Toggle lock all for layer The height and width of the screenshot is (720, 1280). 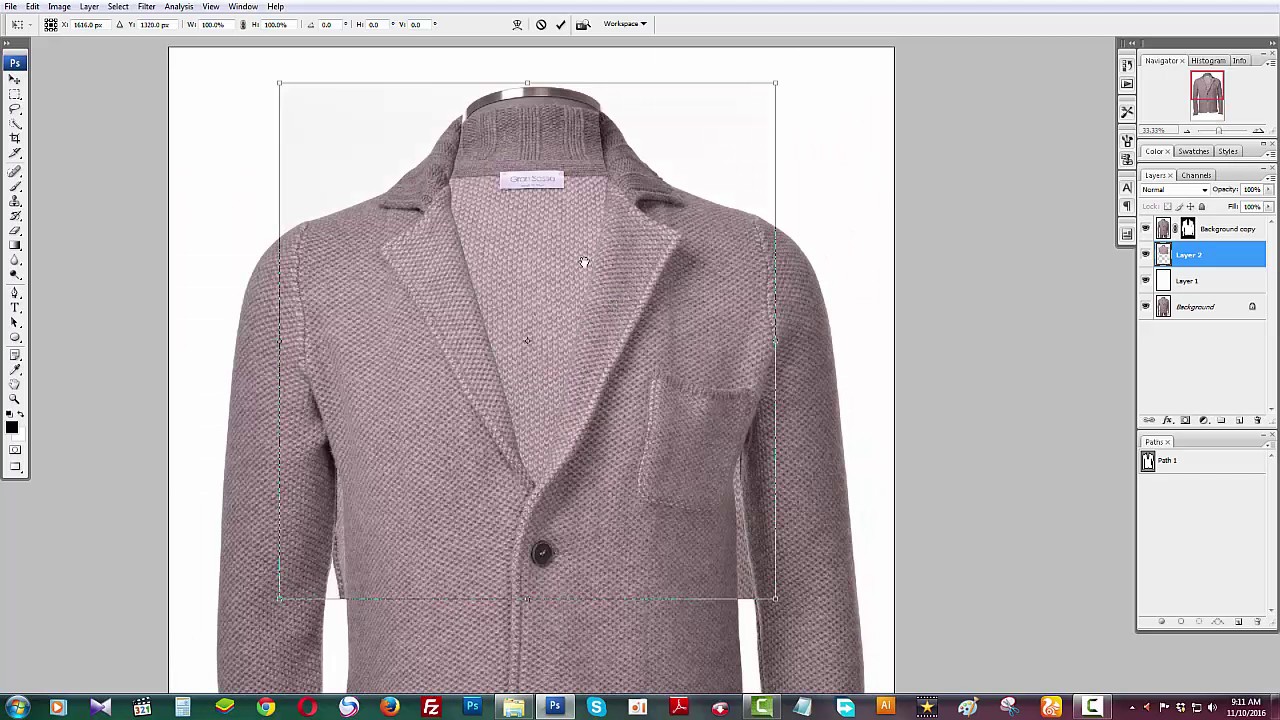click(1202, 207)
